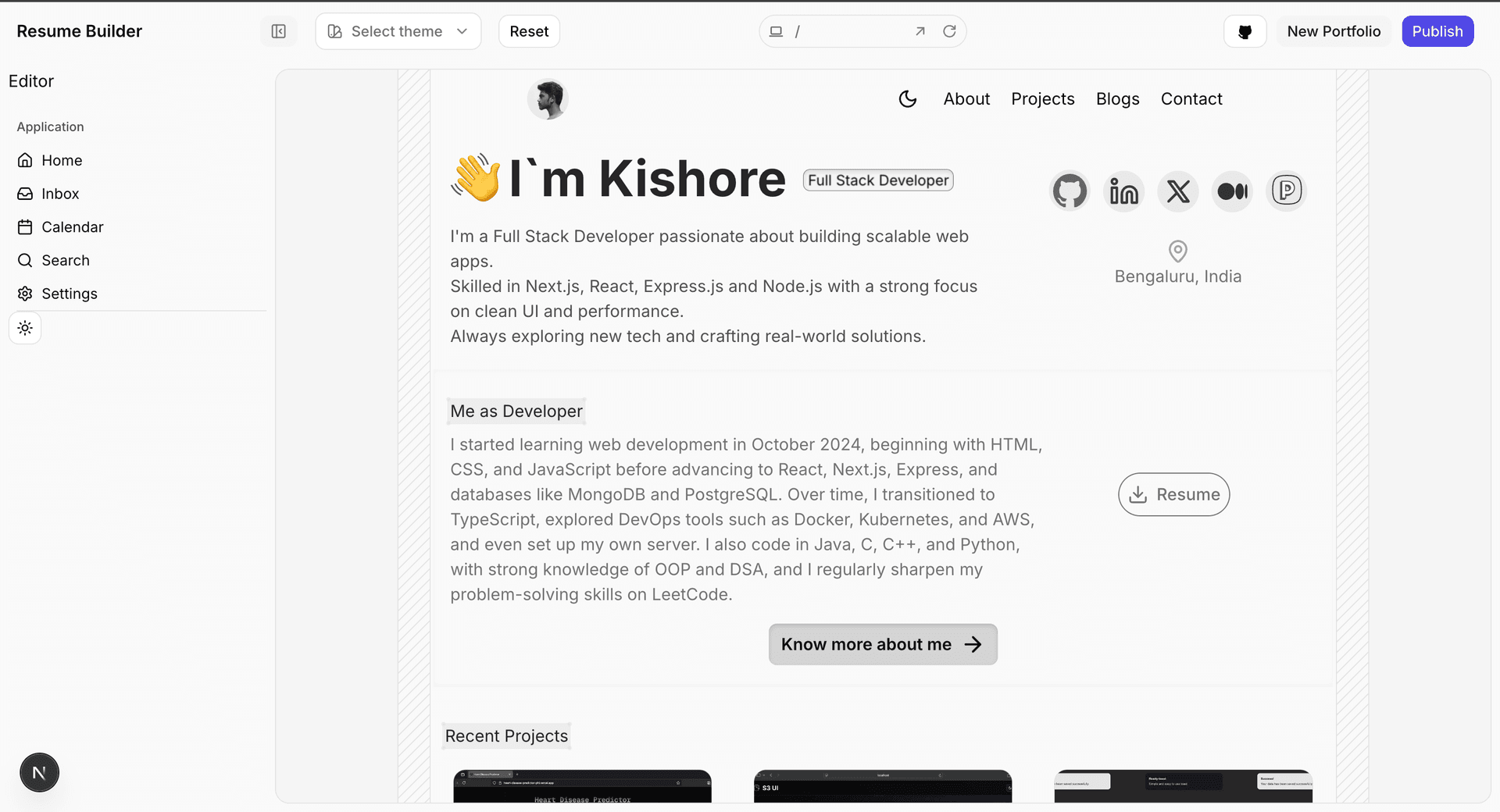Open the Medium blog icon

(x=1232, y=191)
